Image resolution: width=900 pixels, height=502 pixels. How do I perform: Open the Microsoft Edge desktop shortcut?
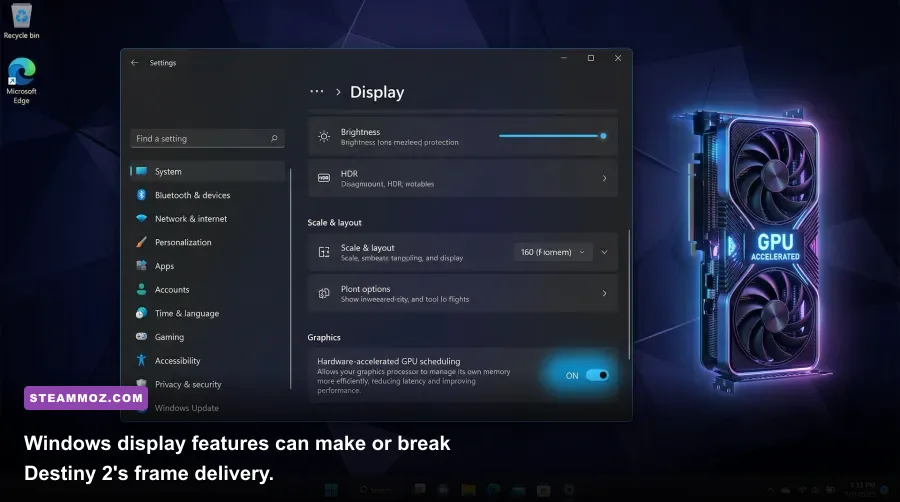(21, 80)
